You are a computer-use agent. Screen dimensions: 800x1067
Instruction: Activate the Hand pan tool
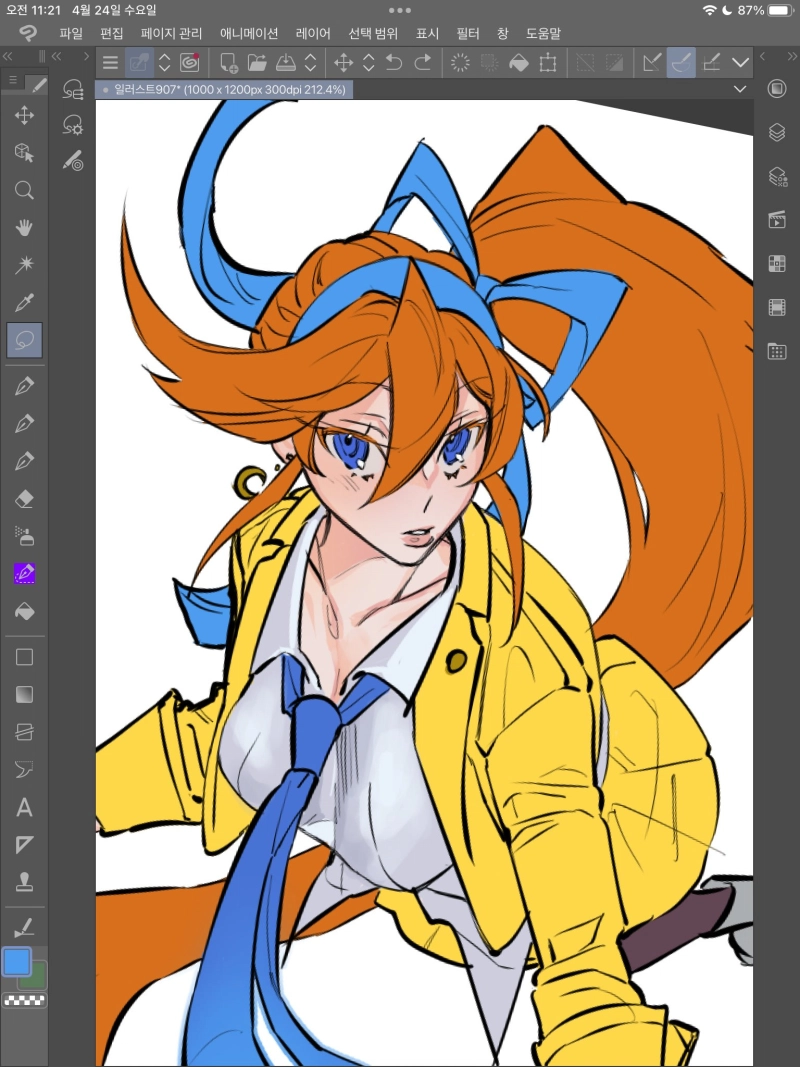point(24,227)
